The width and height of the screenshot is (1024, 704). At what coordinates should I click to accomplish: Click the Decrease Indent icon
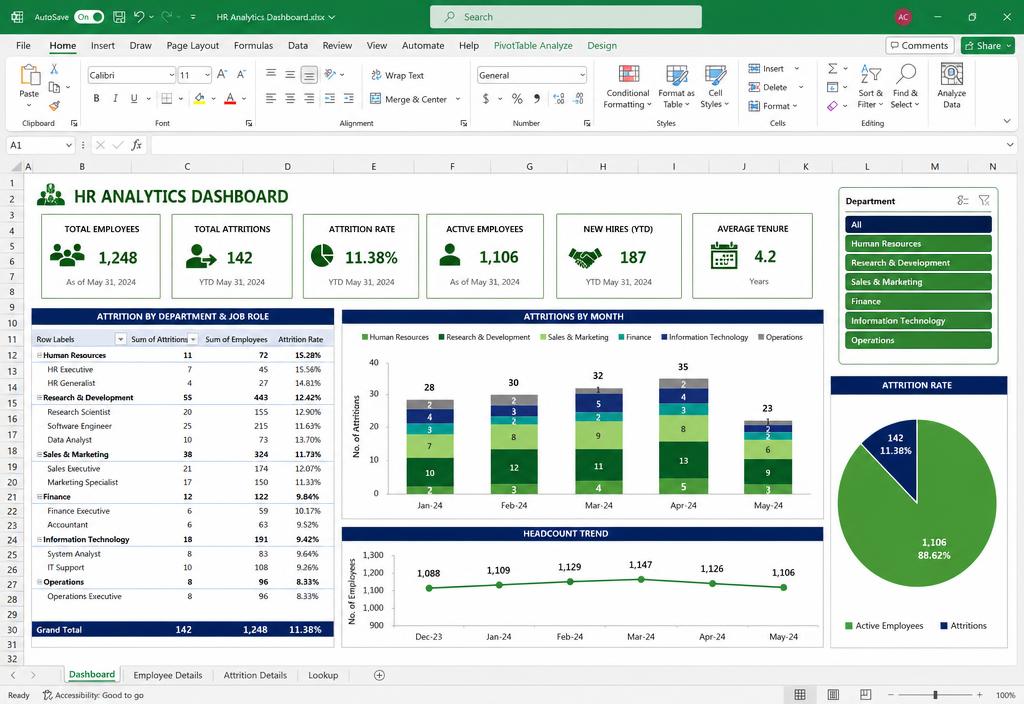330,99
